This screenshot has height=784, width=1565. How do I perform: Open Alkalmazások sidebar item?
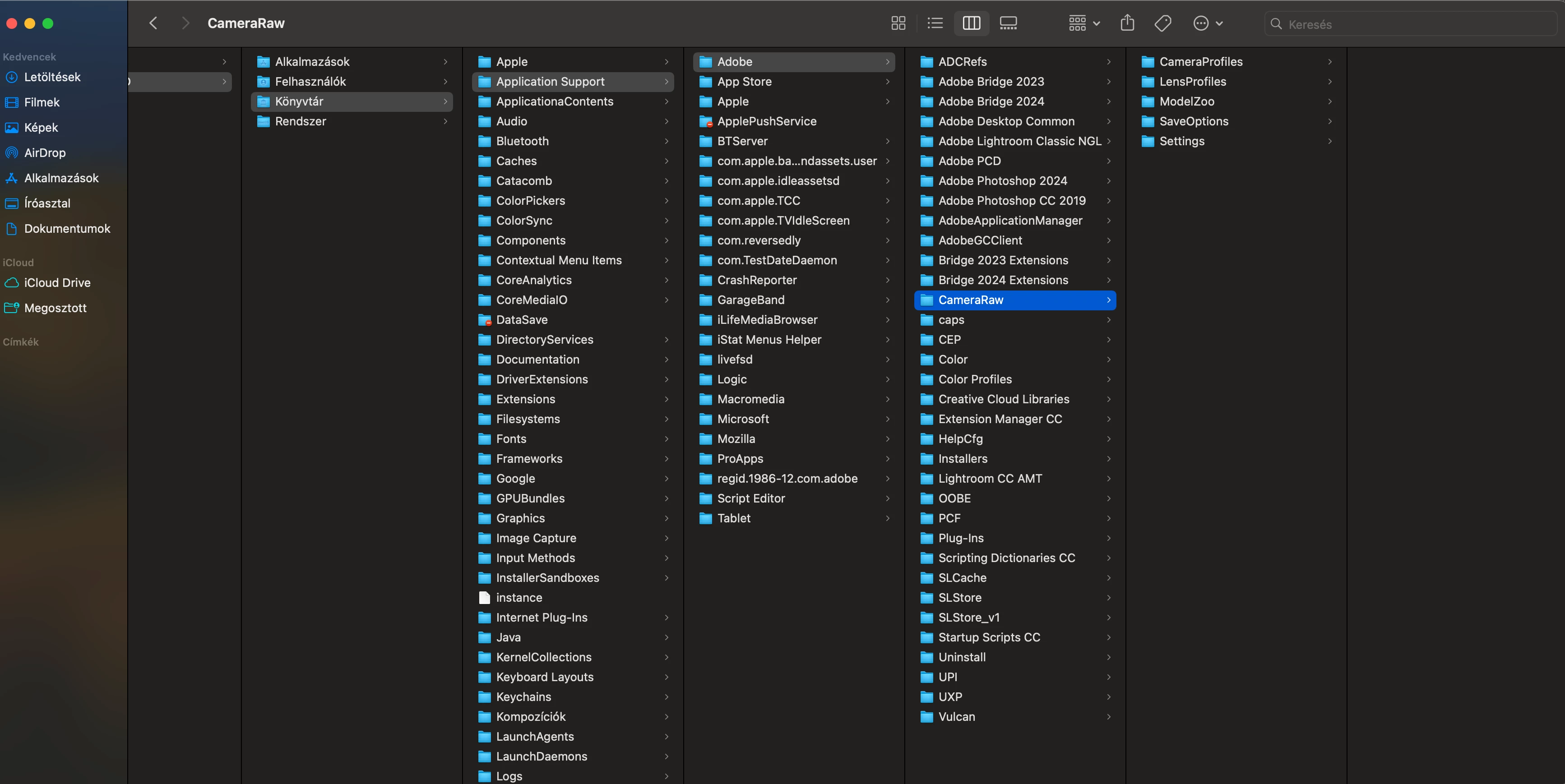click(x=61, y=178)
